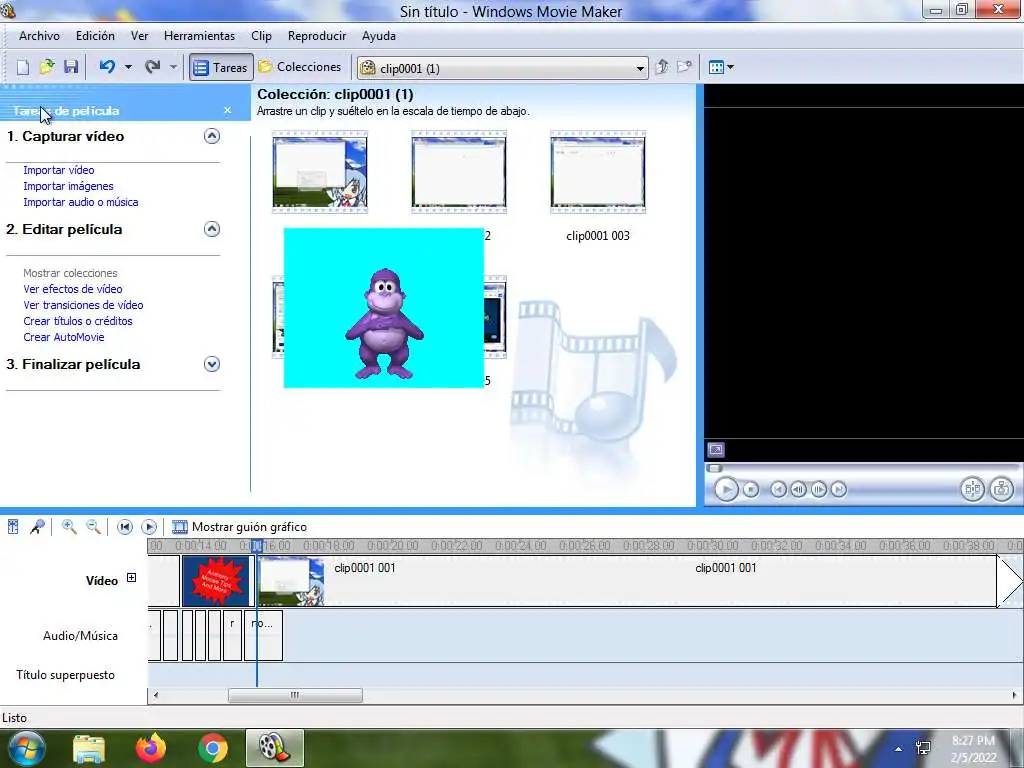Select the second clip thumbnail in the top row

click(x=458, y=172)
